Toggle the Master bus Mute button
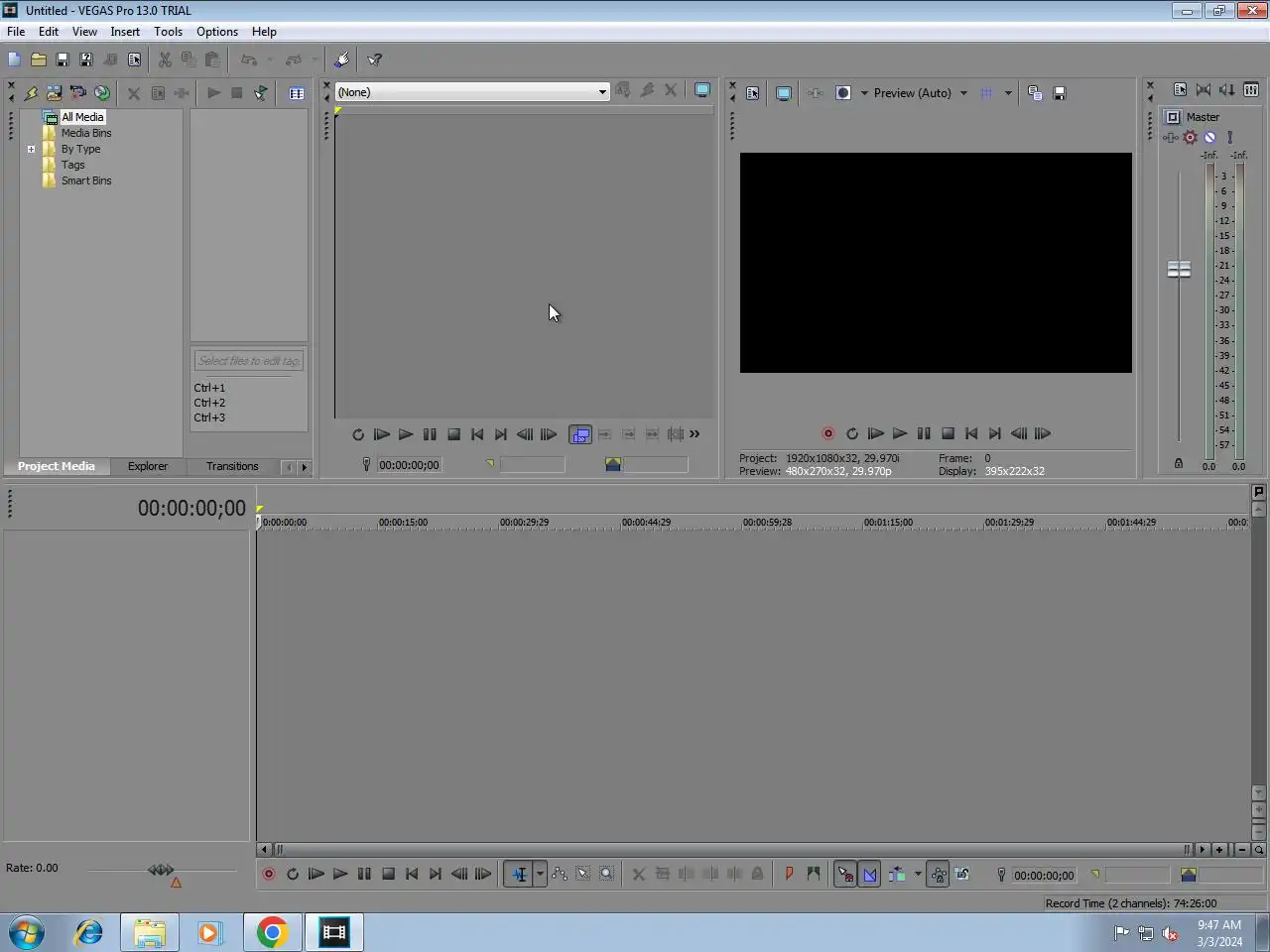 [1210, 138]
